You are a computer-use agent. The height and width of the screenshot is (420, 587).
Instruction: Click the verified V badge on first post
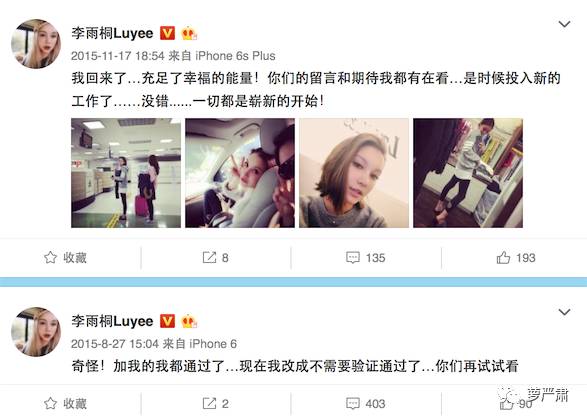click(x=167, y=33)
